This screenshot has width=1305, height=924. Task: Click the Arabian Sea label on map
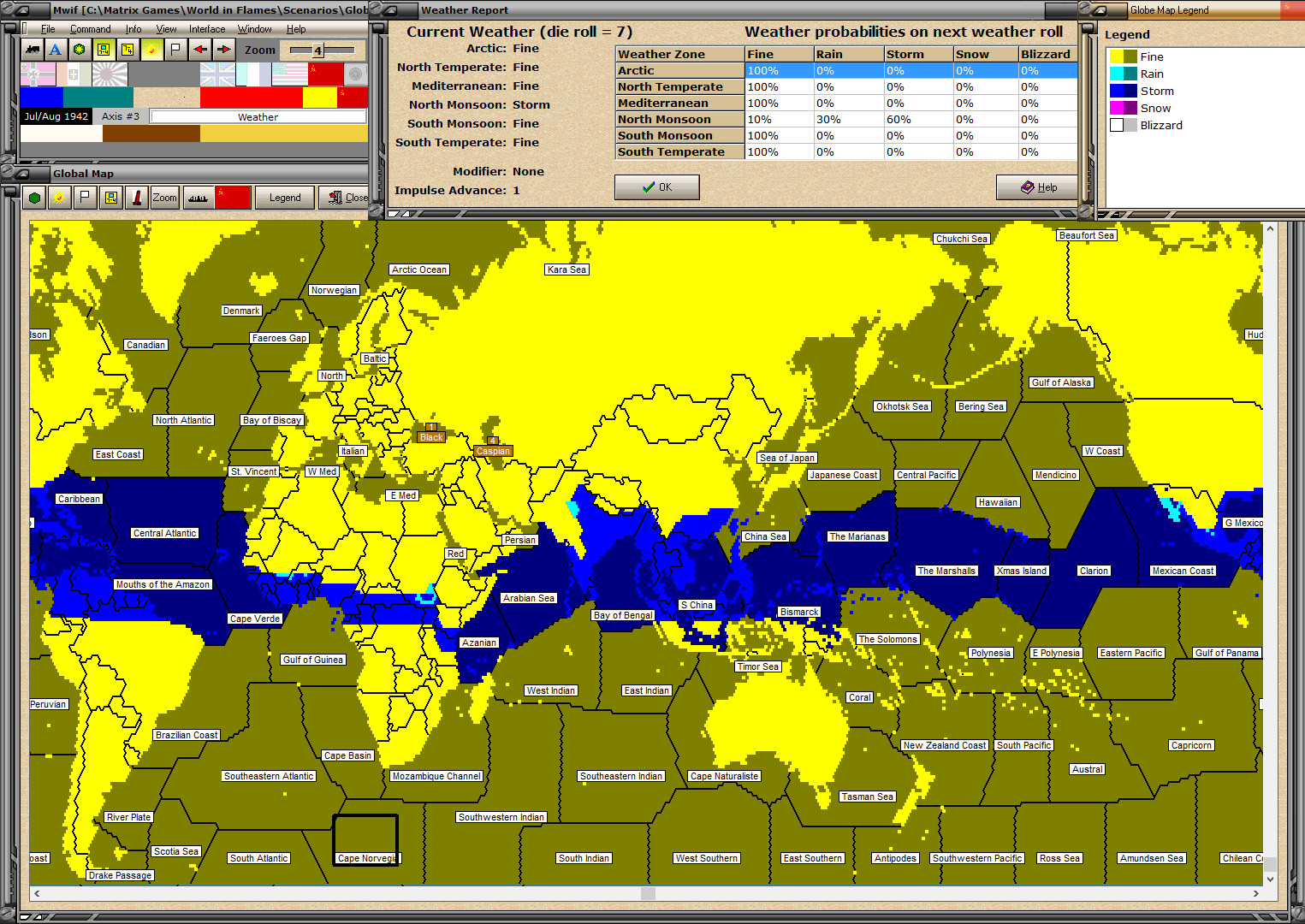[529, 598]
